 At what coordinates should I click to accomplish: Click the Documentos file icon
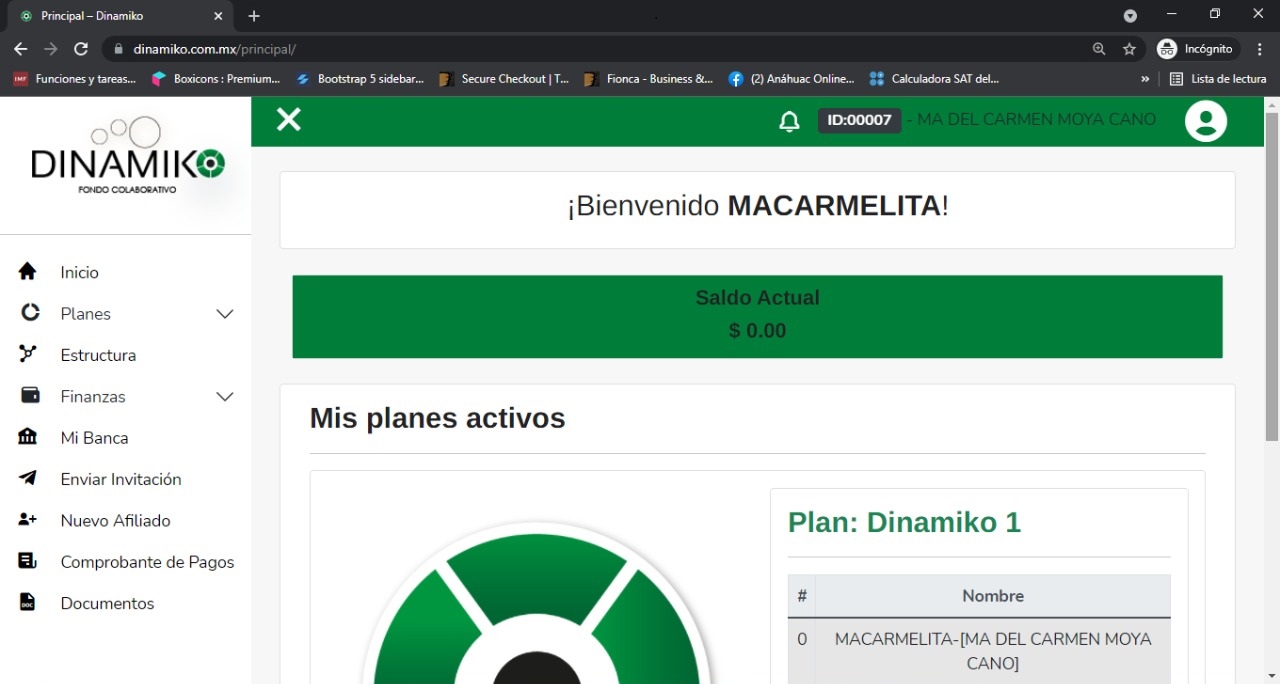coord(28,602)
